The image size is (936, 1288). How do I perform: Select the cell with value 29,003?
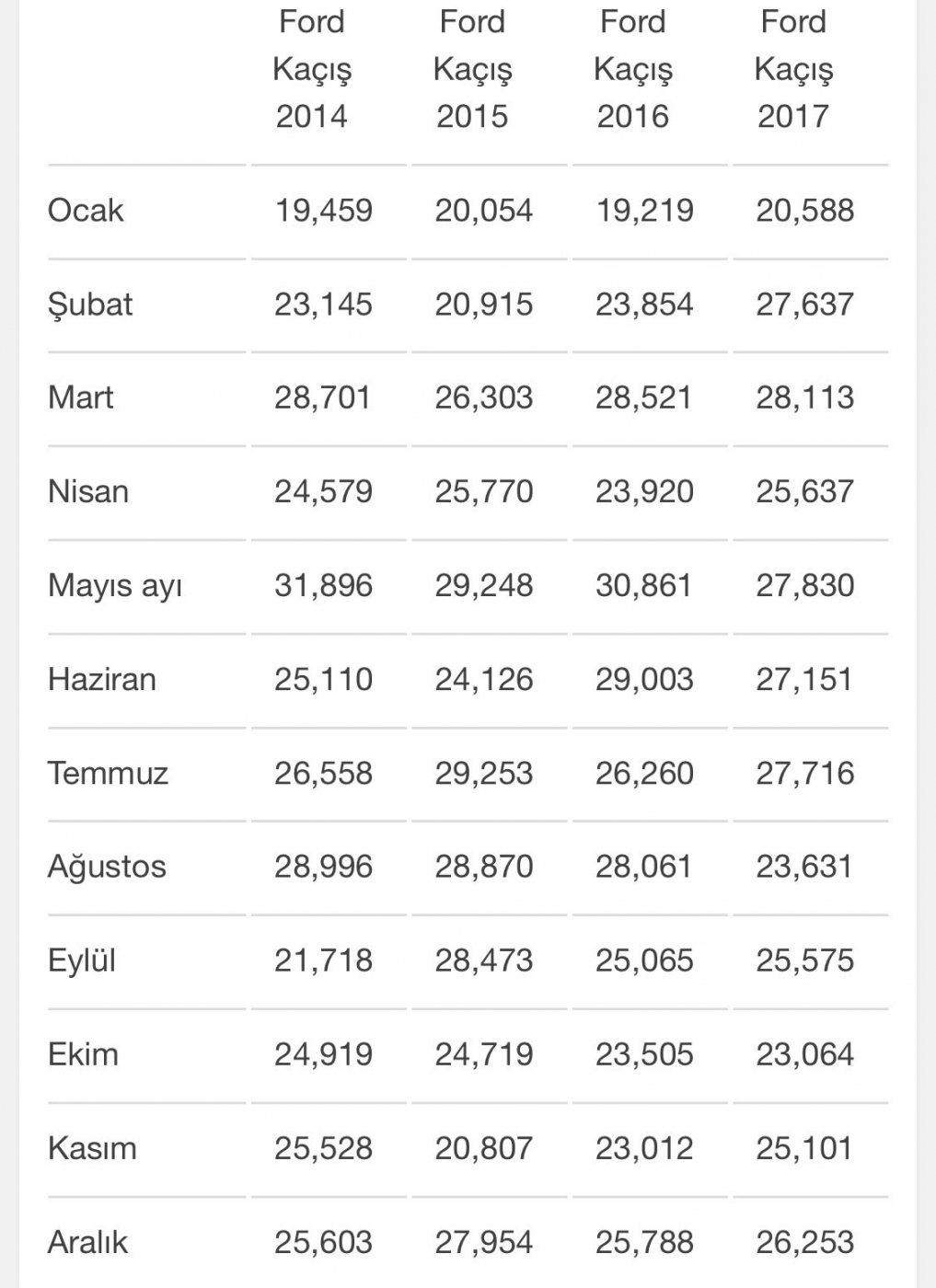644,679
